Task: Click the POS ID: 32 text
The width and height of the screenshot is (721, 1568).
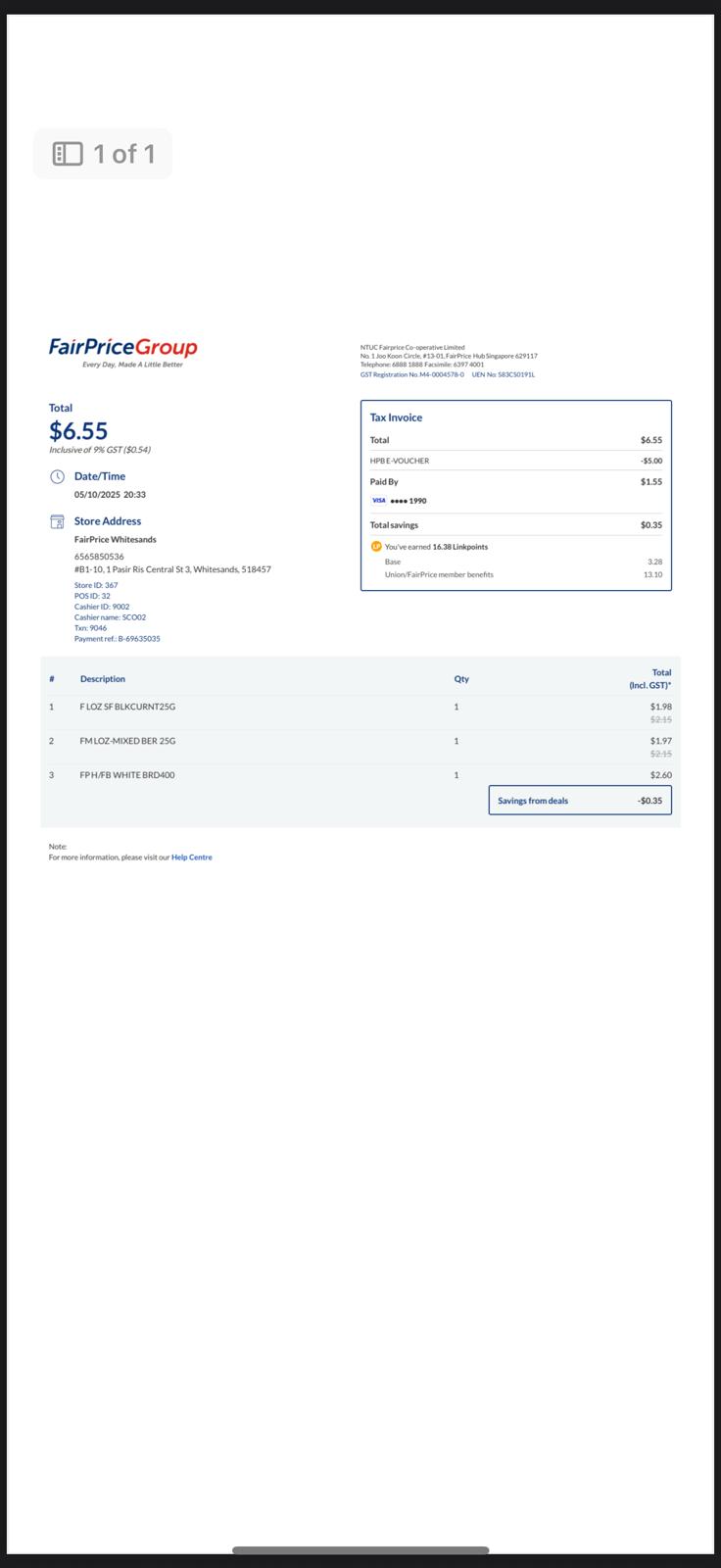Action: tap(92, 596)
